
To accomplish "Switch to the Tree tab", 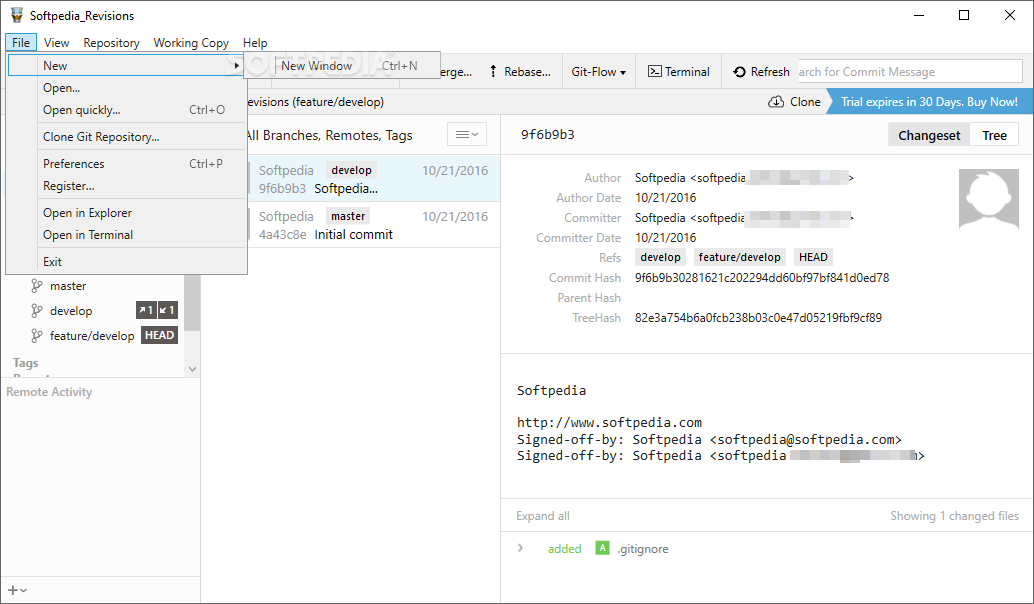I will pos(994,135).
